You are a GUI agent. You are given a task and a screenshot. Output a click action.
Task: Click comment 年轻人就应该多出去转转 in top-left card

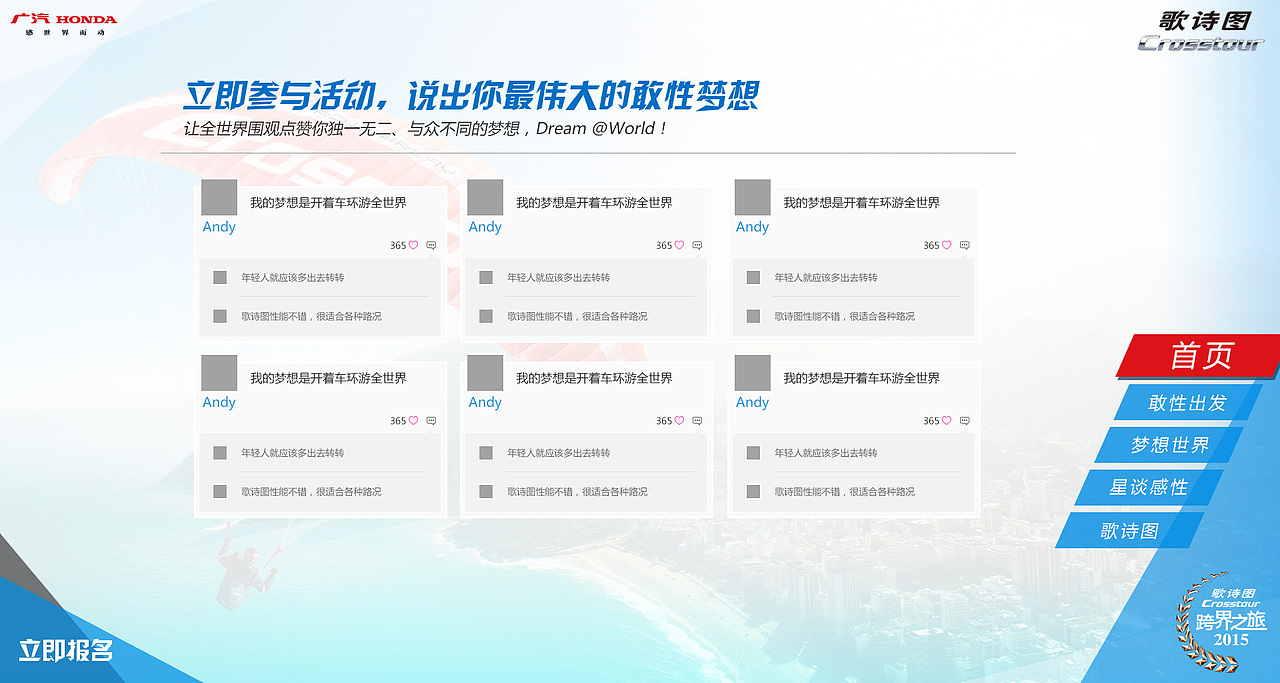pos(292,278)
